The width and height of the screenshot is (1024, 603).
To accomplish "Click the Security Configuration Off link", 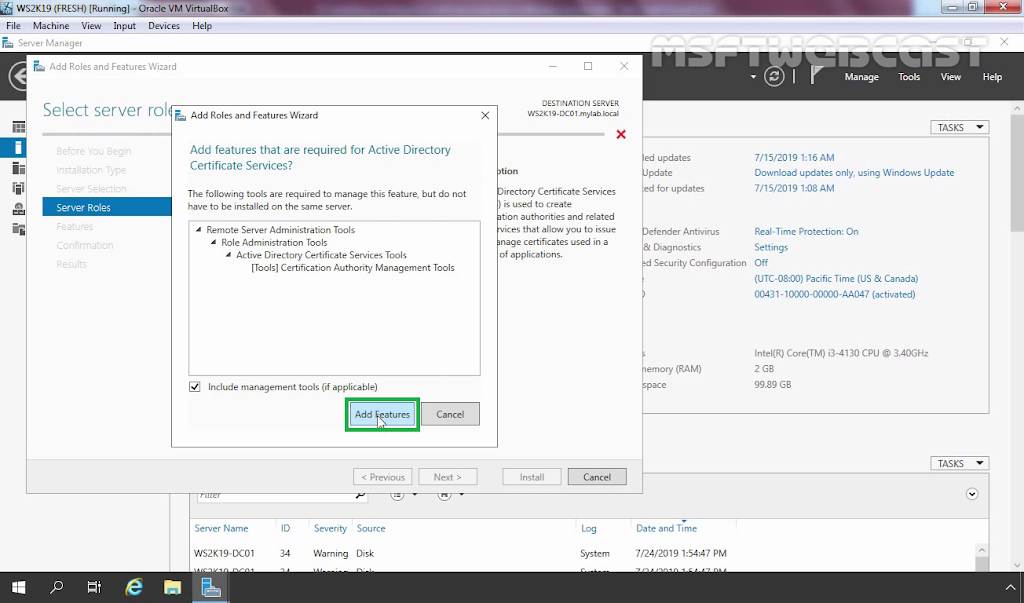I will (761, 263).
